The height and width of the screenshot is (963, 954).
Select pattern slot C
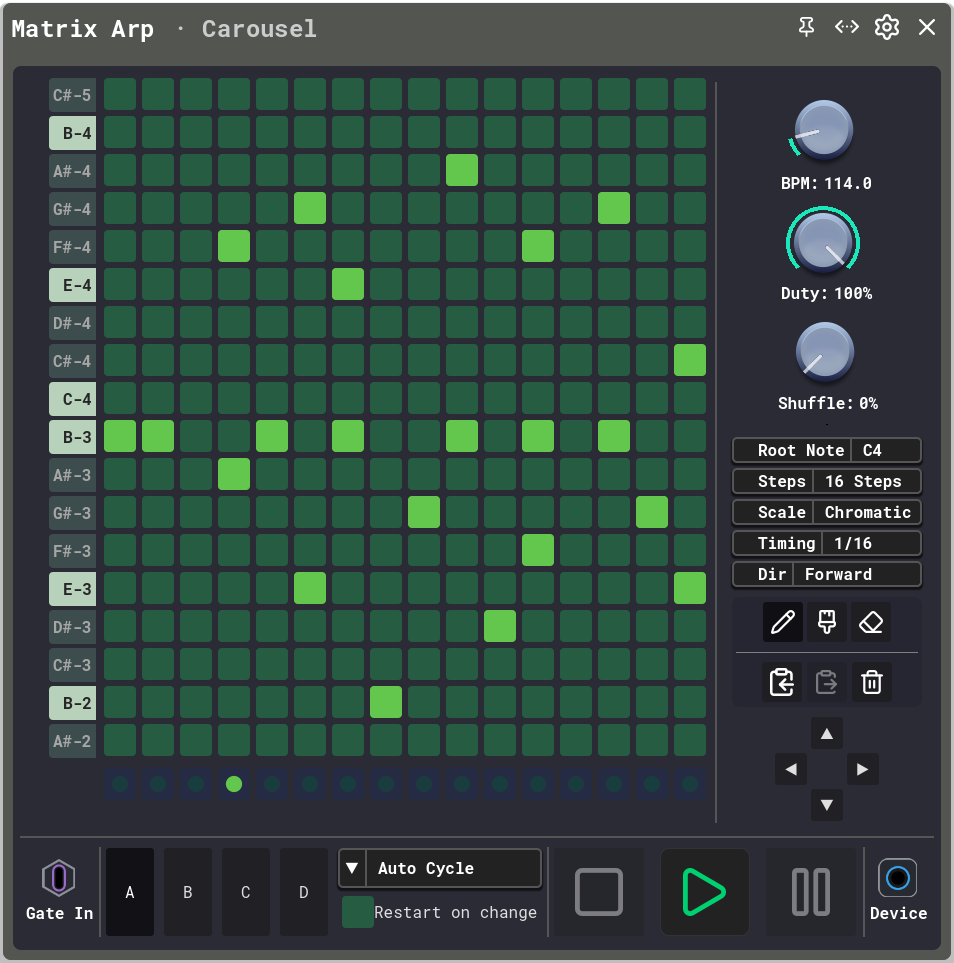coord(246,892)
